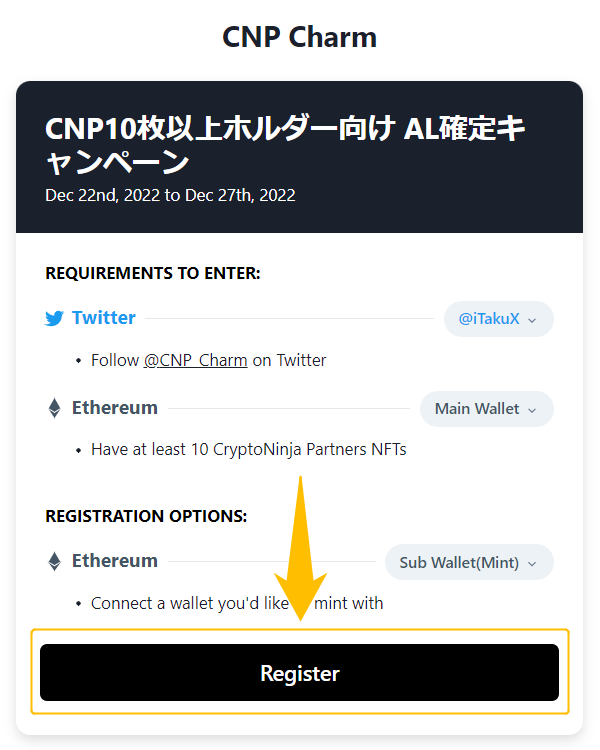Click the Ethereum diamond icon under Requirements
The image size is (600, 750).
coord(55,408)
